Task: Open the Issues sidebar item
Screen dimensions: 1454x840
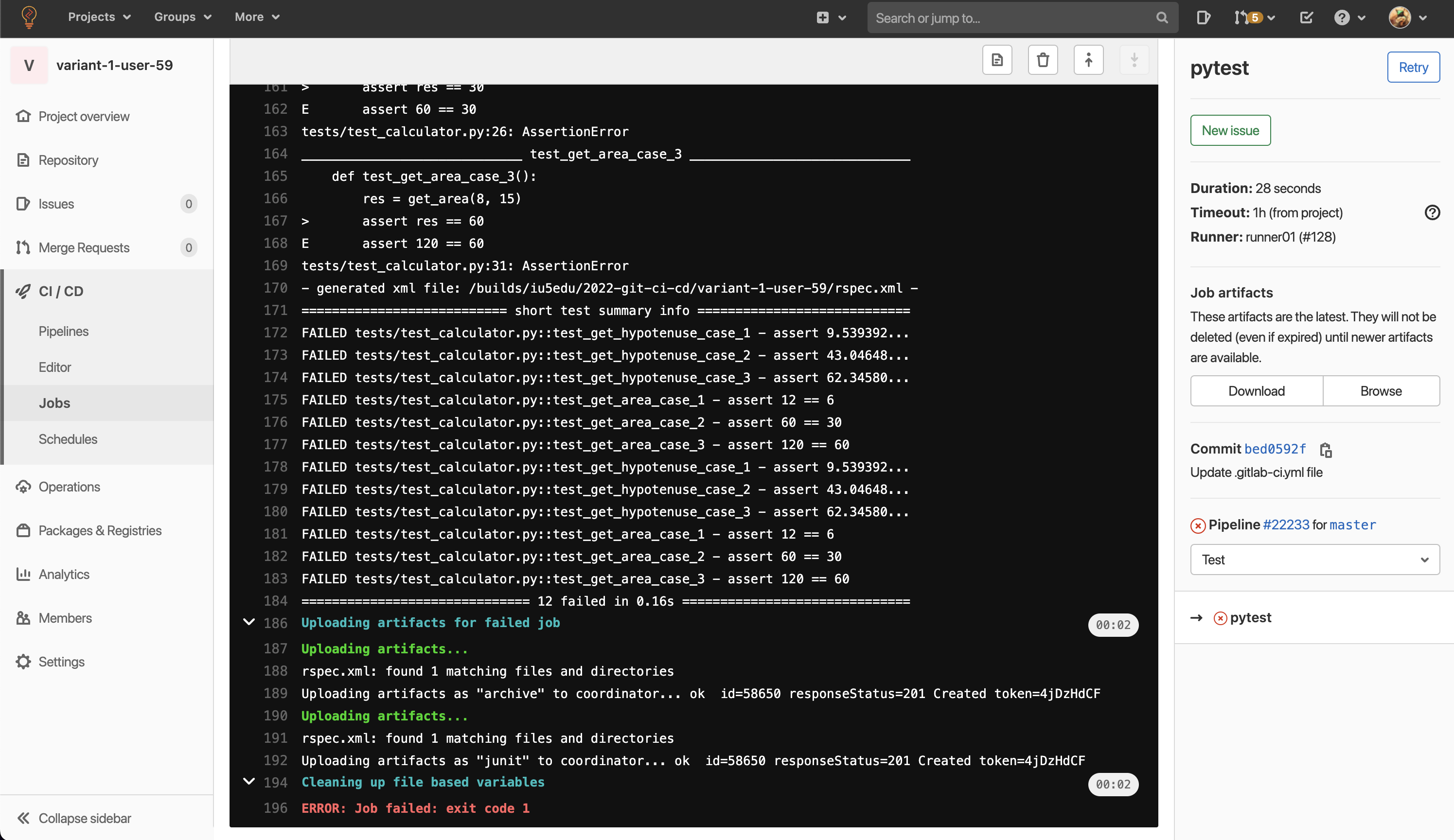Action: click(x=56, y=204)
